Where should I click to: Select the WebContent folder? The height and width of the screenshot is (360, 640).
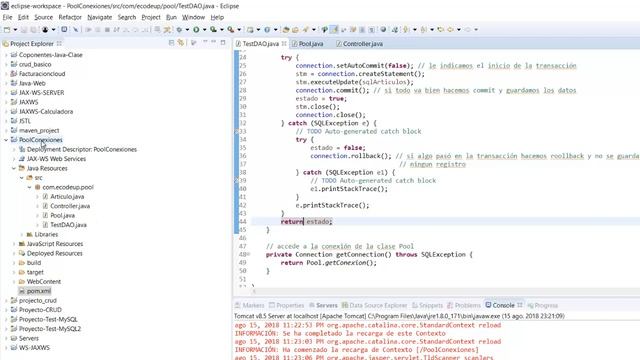(43, 282)
